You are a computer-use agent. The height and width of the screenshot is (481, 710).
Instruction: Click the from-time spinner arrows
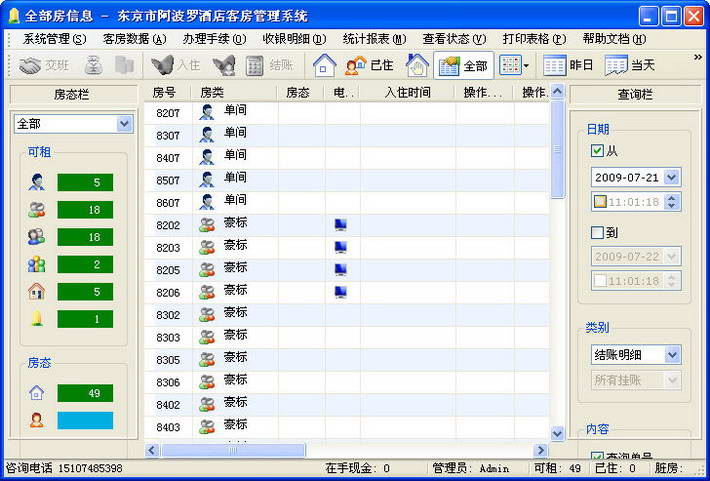tap(672, 202)
